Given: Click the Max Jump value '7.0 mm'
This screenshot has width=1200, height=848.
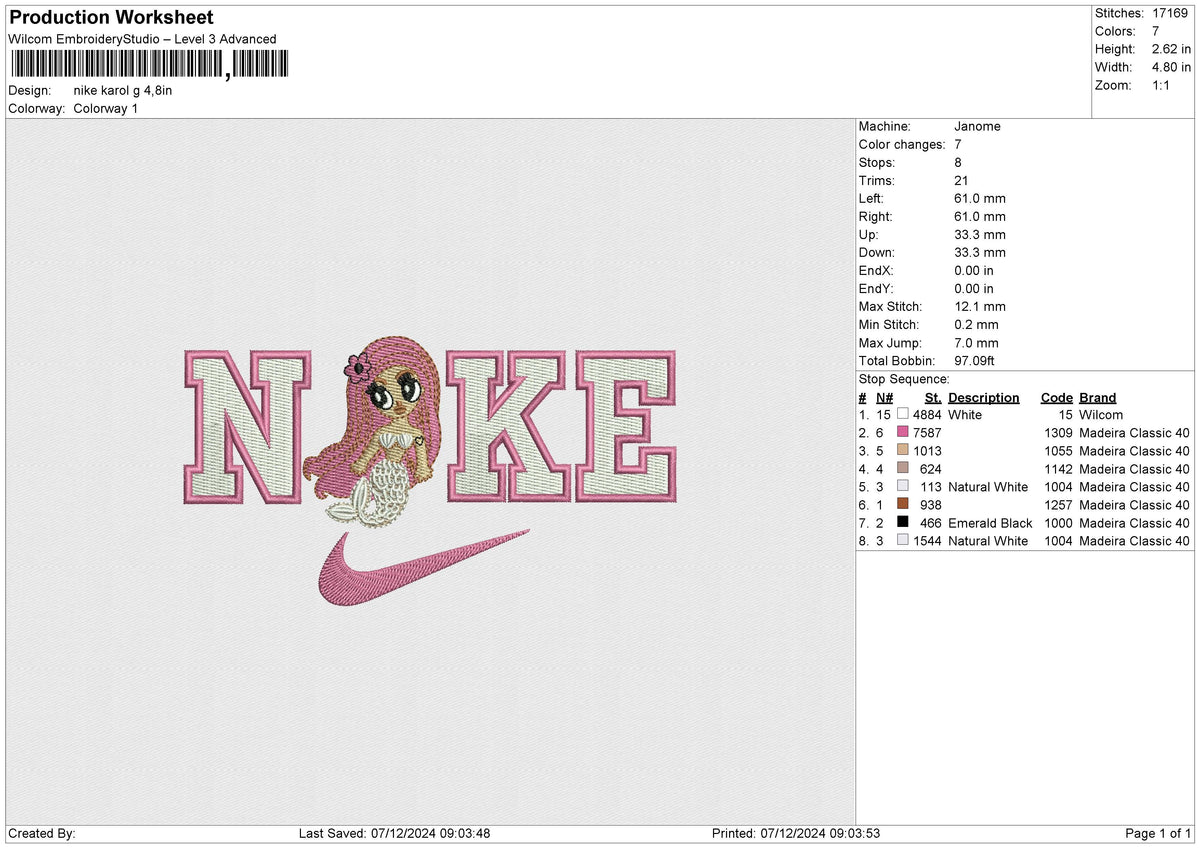Looking at the screenshot, I should click(x=977, y=342).
